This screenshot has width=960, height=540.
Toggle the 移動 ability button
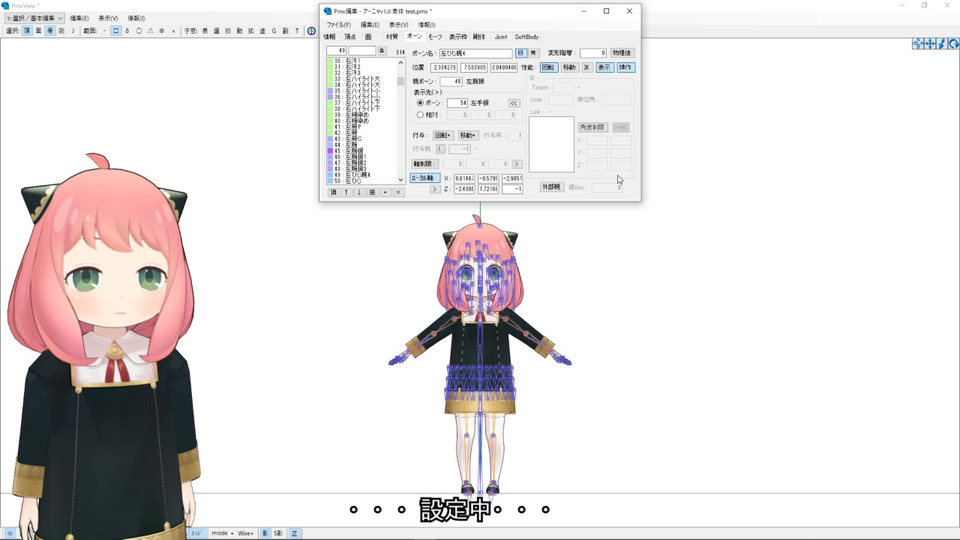pyautogui.click(x=569, y=67)
